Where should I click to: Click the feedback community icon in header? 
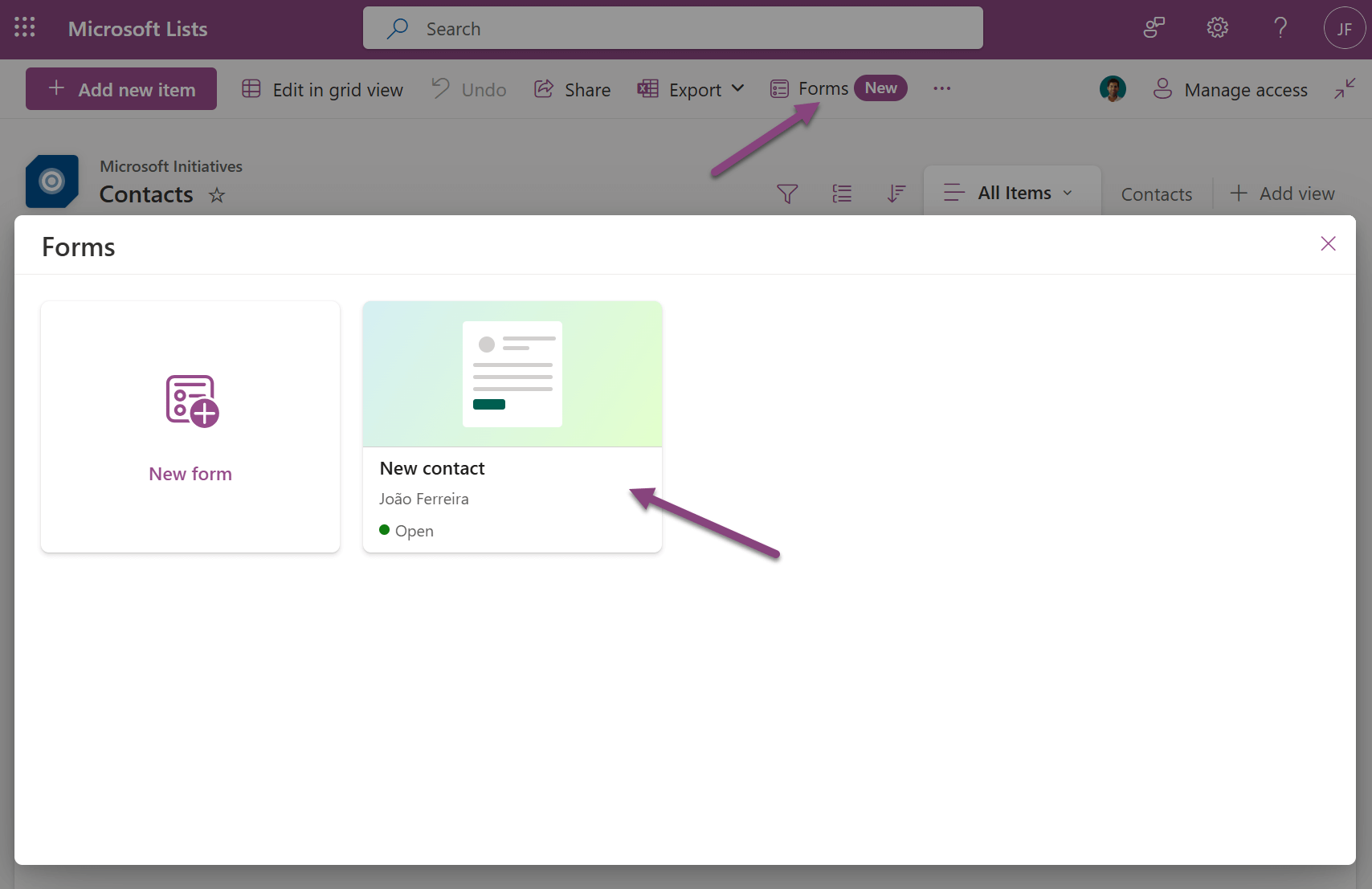click(x=1154, y=28)
